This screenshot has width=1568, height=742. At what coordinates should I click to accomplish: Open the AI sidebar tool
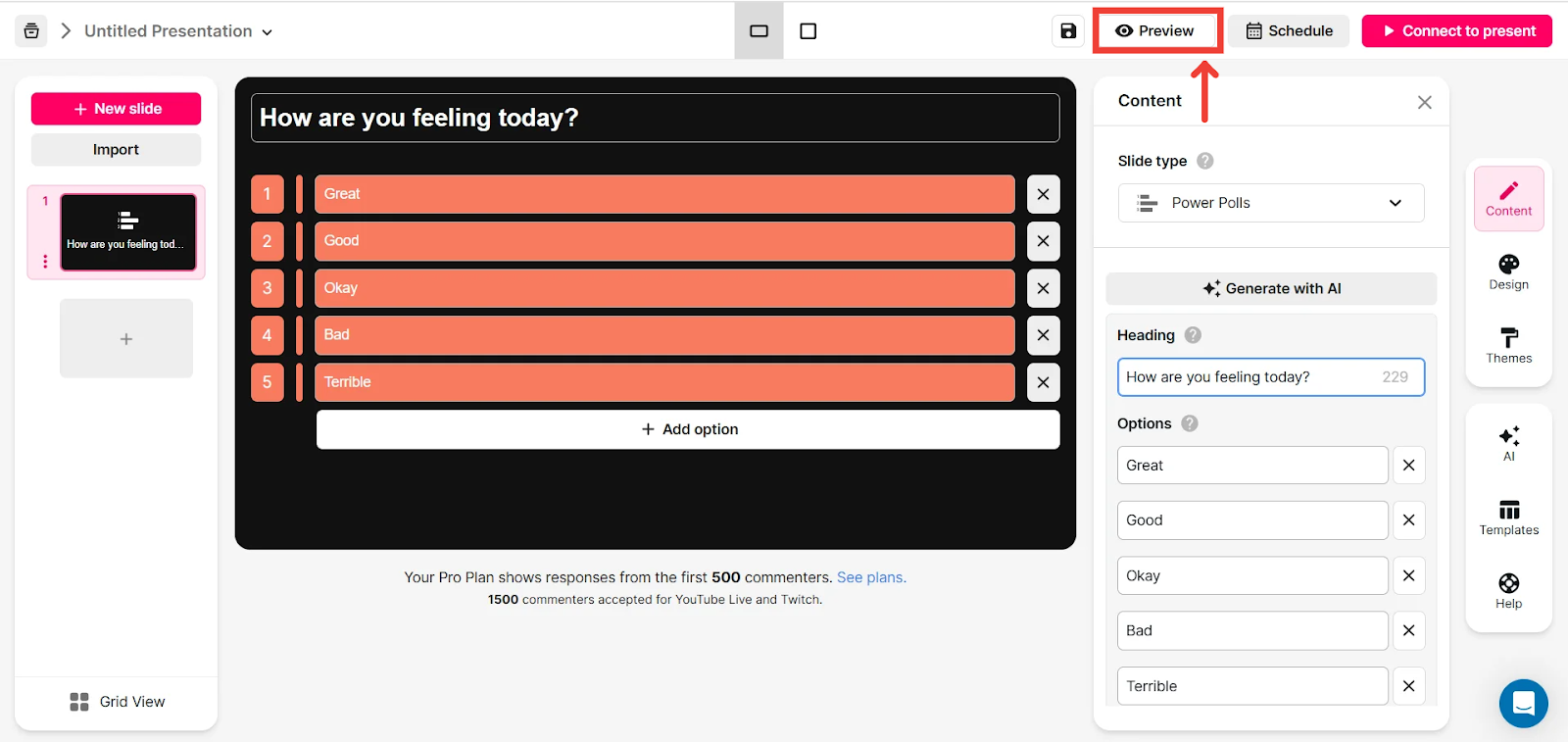point(1508,443)
